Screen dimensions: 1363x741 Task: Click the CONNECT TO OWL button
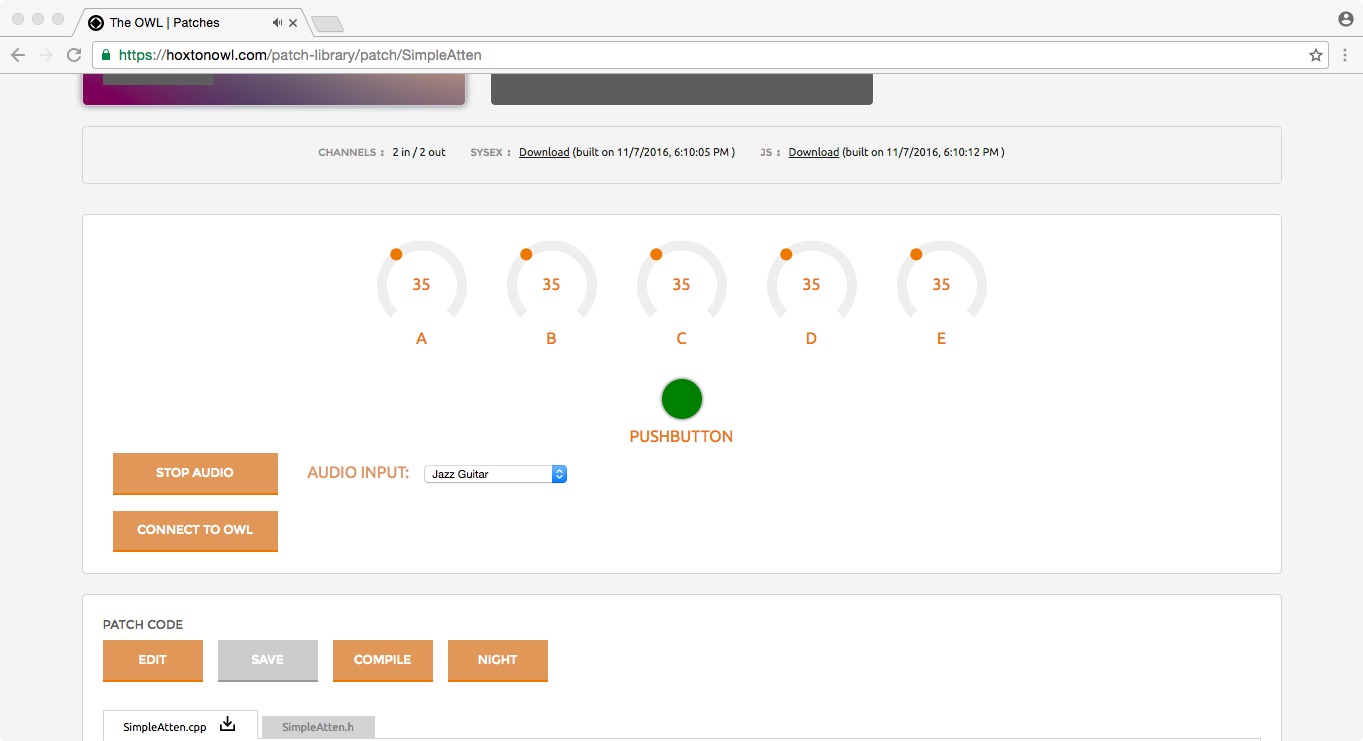pyautogui.click(x=195, y=530)
